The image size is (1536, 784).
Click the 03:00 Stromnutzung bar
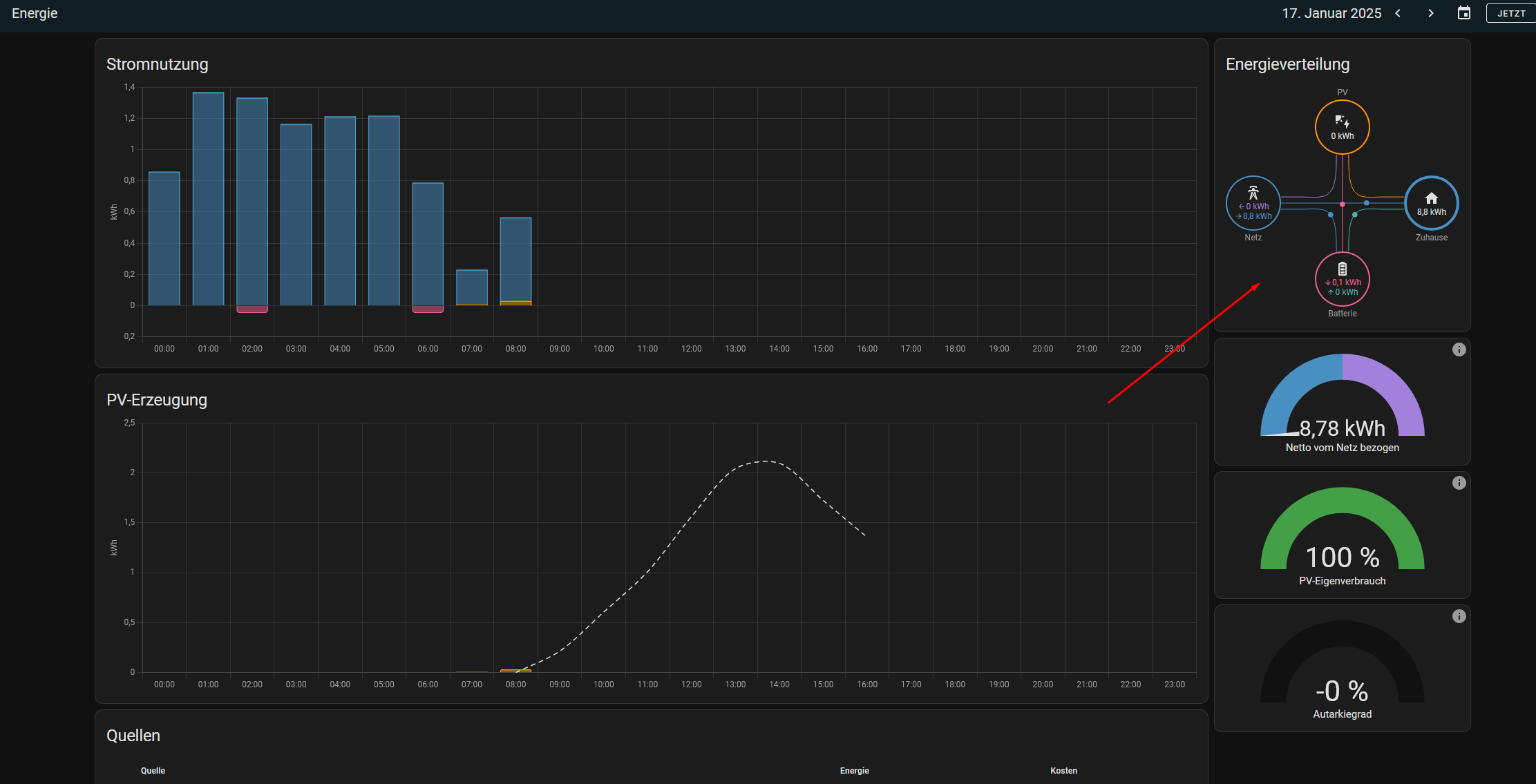(x=296, y=215)
